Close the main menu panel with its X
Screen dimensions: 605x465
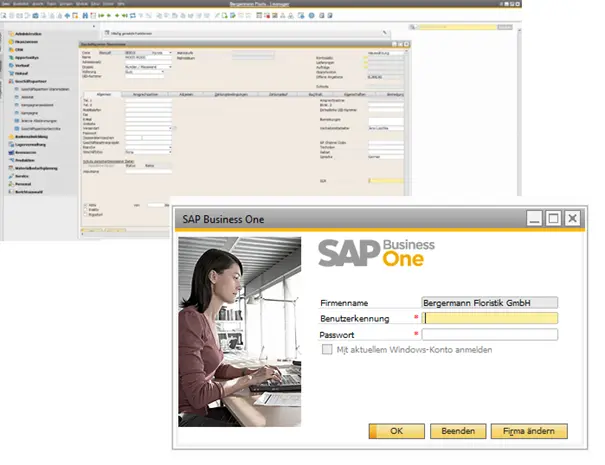(x=94, y=27)
